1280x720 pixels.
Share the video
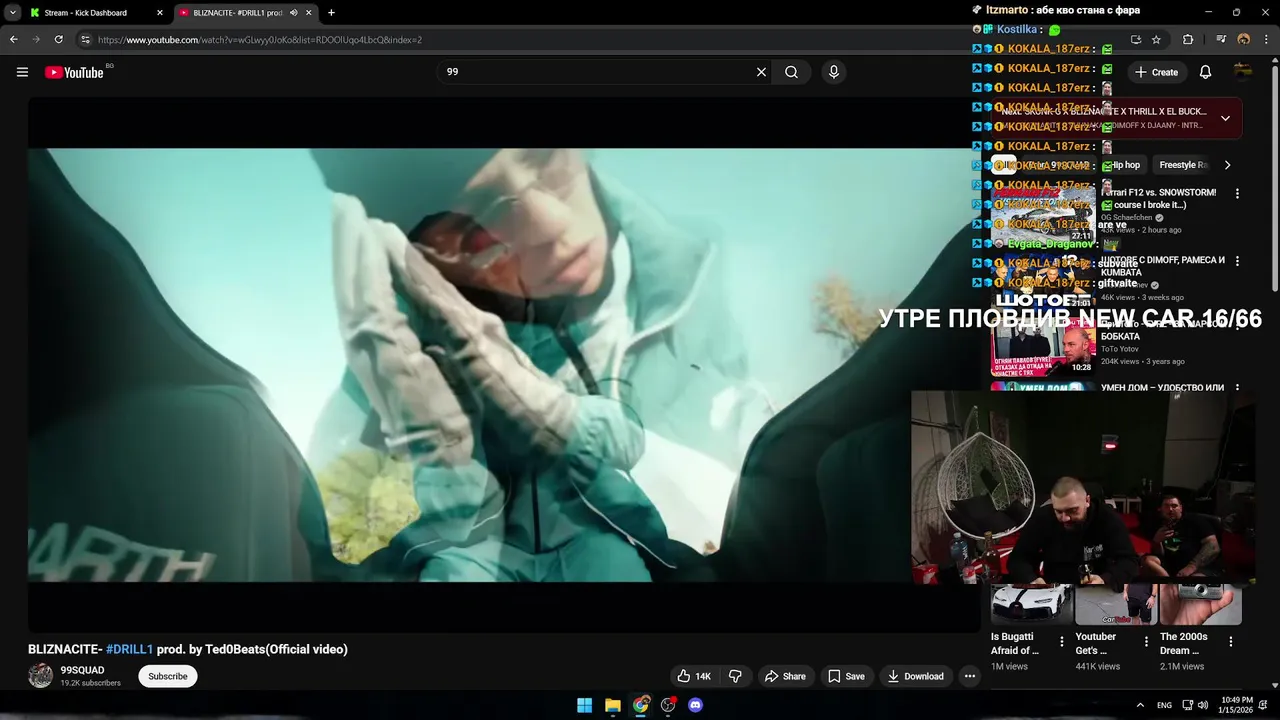[x=785, y=676]
